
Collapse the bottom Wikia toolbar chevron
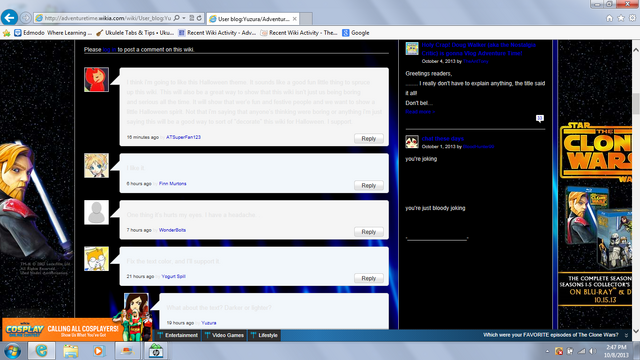627,335
